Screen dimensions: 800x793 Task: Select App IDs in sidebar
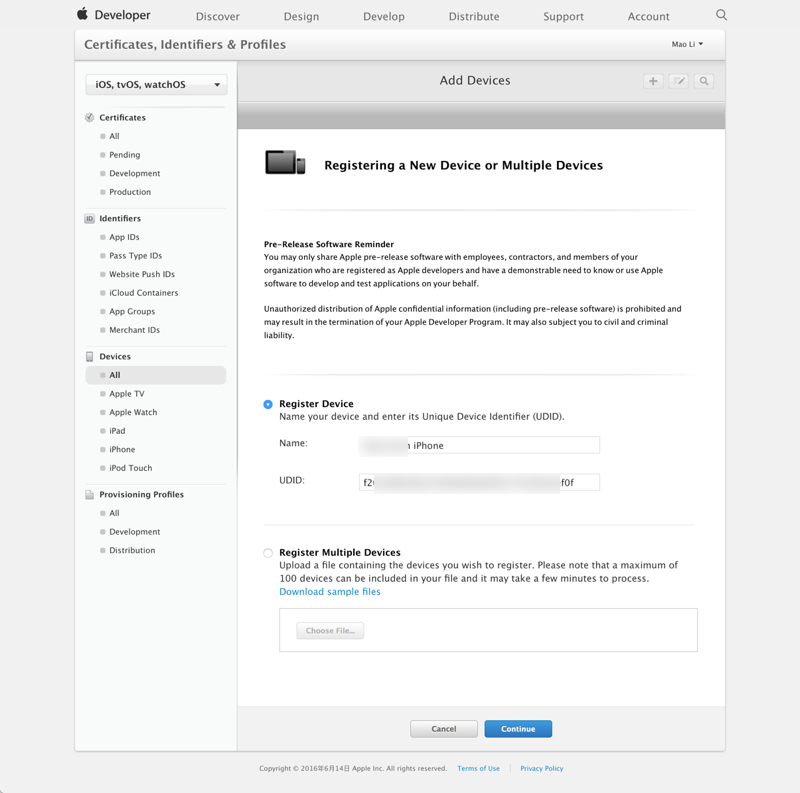(124, 237)
